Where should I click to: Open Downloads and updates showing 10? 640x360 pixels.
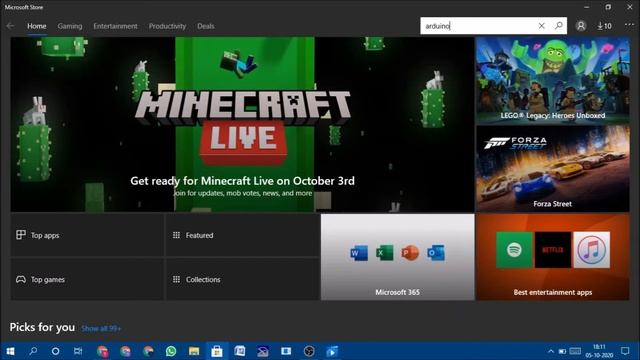[x=604, y=26]
